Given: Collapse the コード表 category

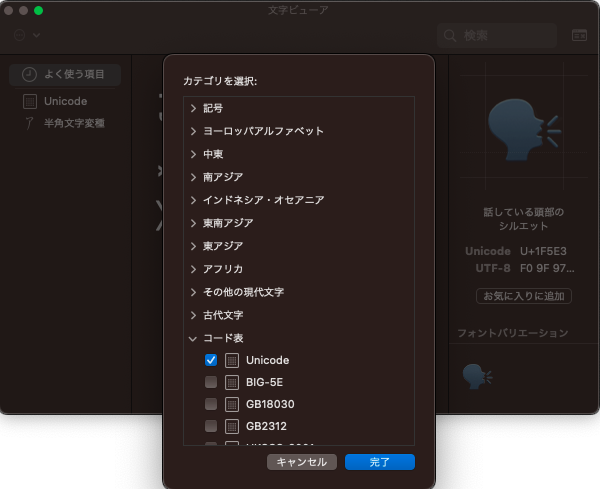Looking at the screenshot, I should pyautogui.click(x=193, y=339).
